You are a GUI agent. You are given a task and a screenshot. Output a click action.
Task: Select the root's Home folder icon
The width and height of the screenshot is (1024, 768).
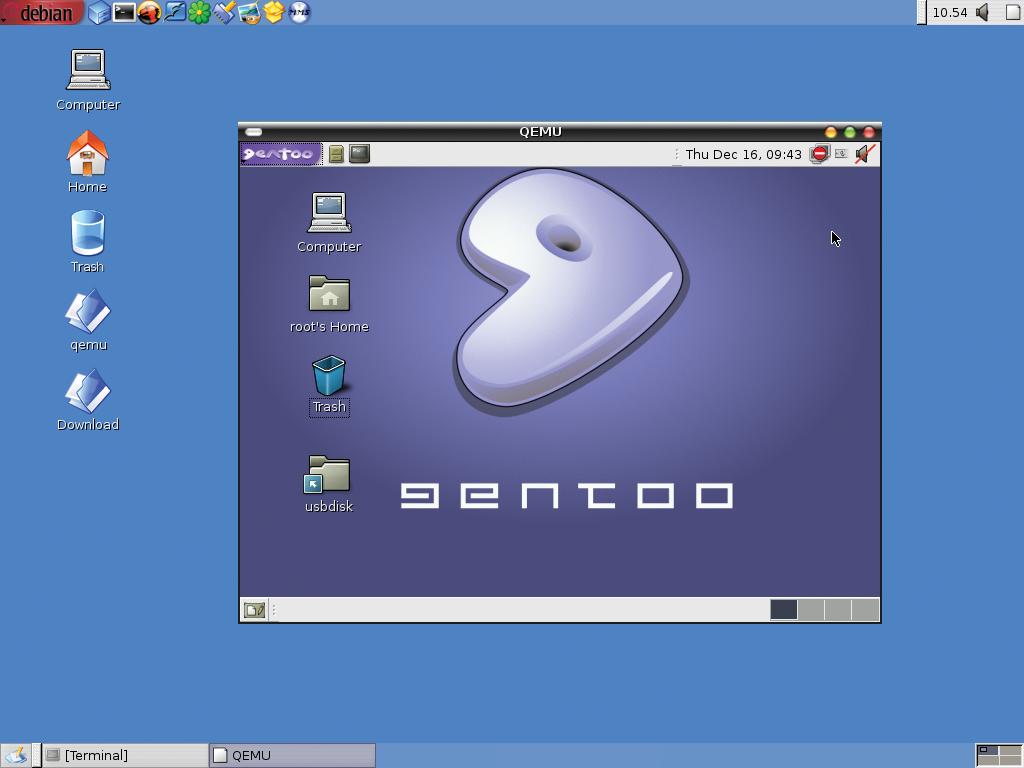pos(329,304)
